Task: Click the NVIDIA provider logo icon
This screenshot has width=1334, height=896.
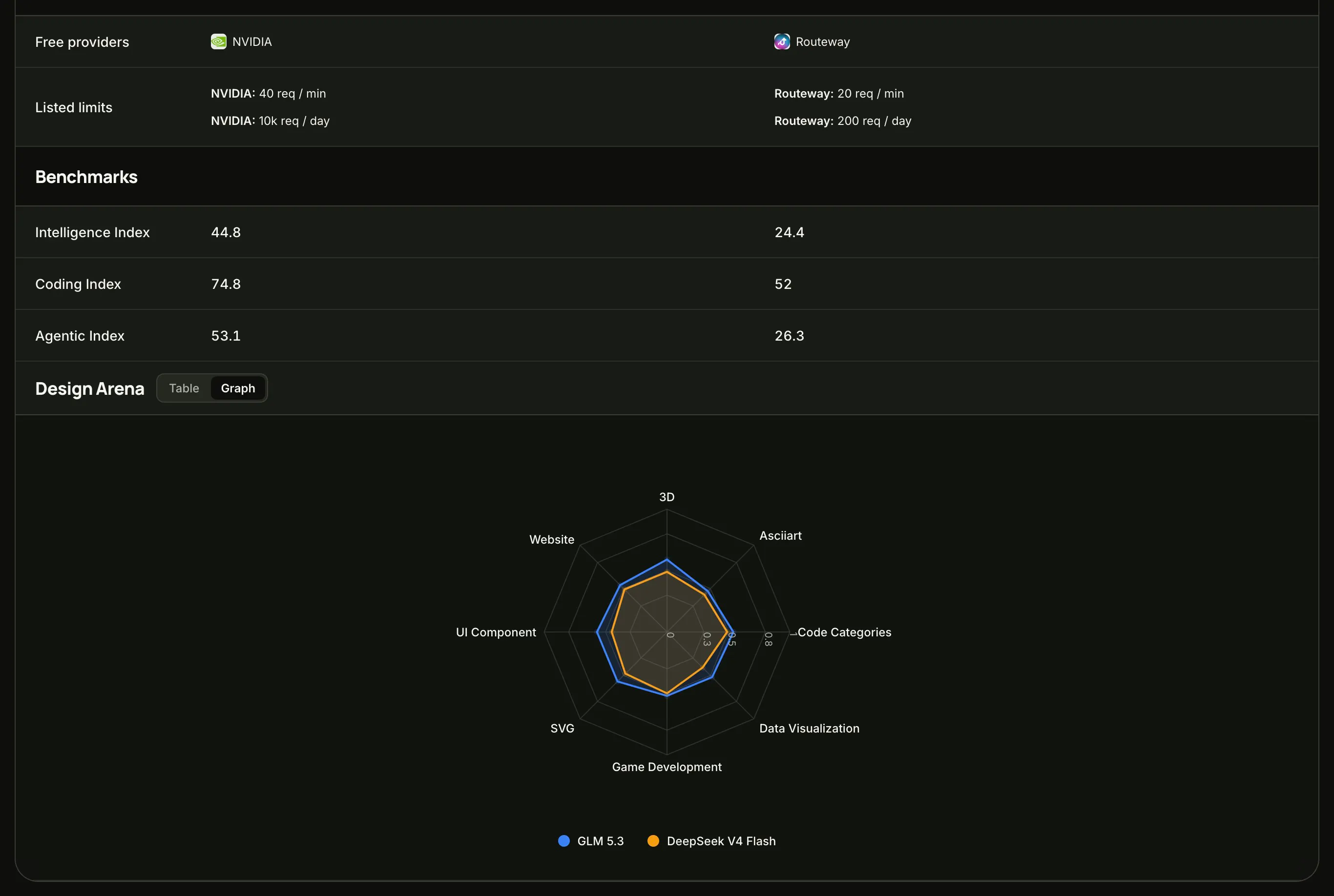Action: [x=218, y=41]
